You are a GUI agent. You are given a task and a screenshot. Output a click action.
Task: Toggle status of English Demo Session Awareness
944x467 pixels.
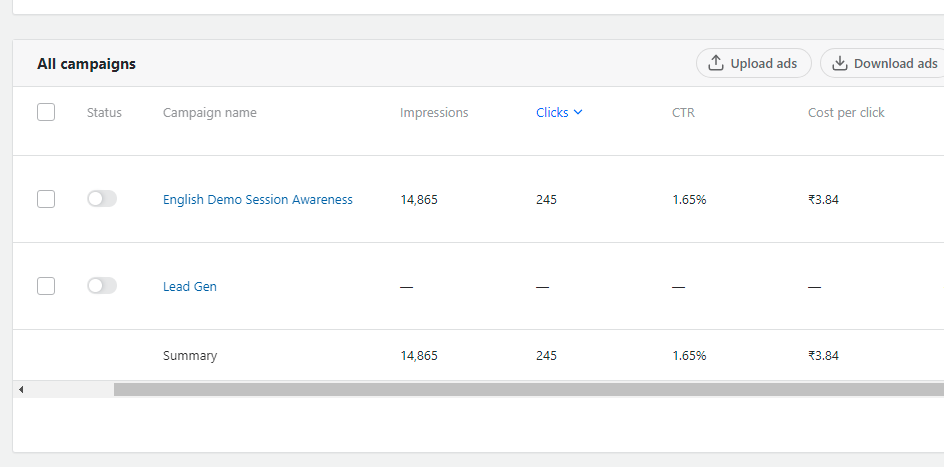(102, 199)
